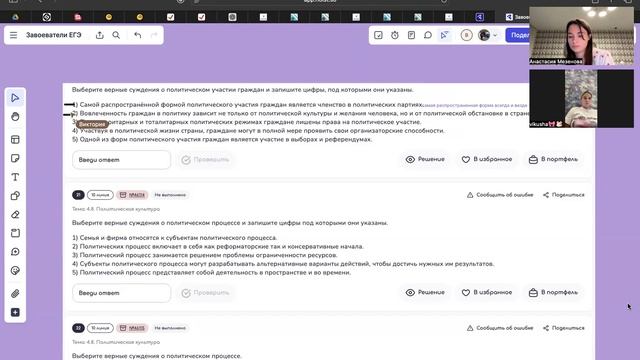Click the answer field of task 21
Screen dimensions: 640x360
122,293
